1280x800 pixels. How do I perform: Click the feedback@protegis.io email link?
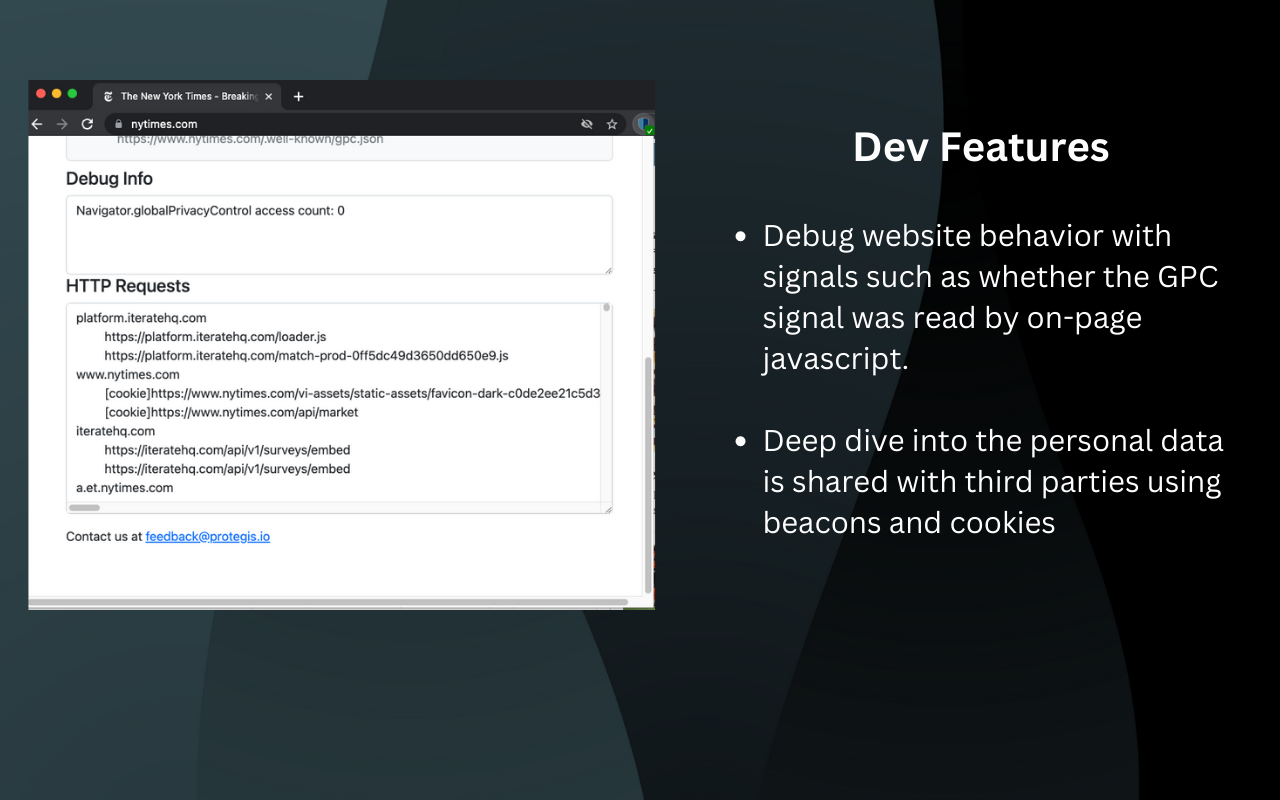click(207, 537)
